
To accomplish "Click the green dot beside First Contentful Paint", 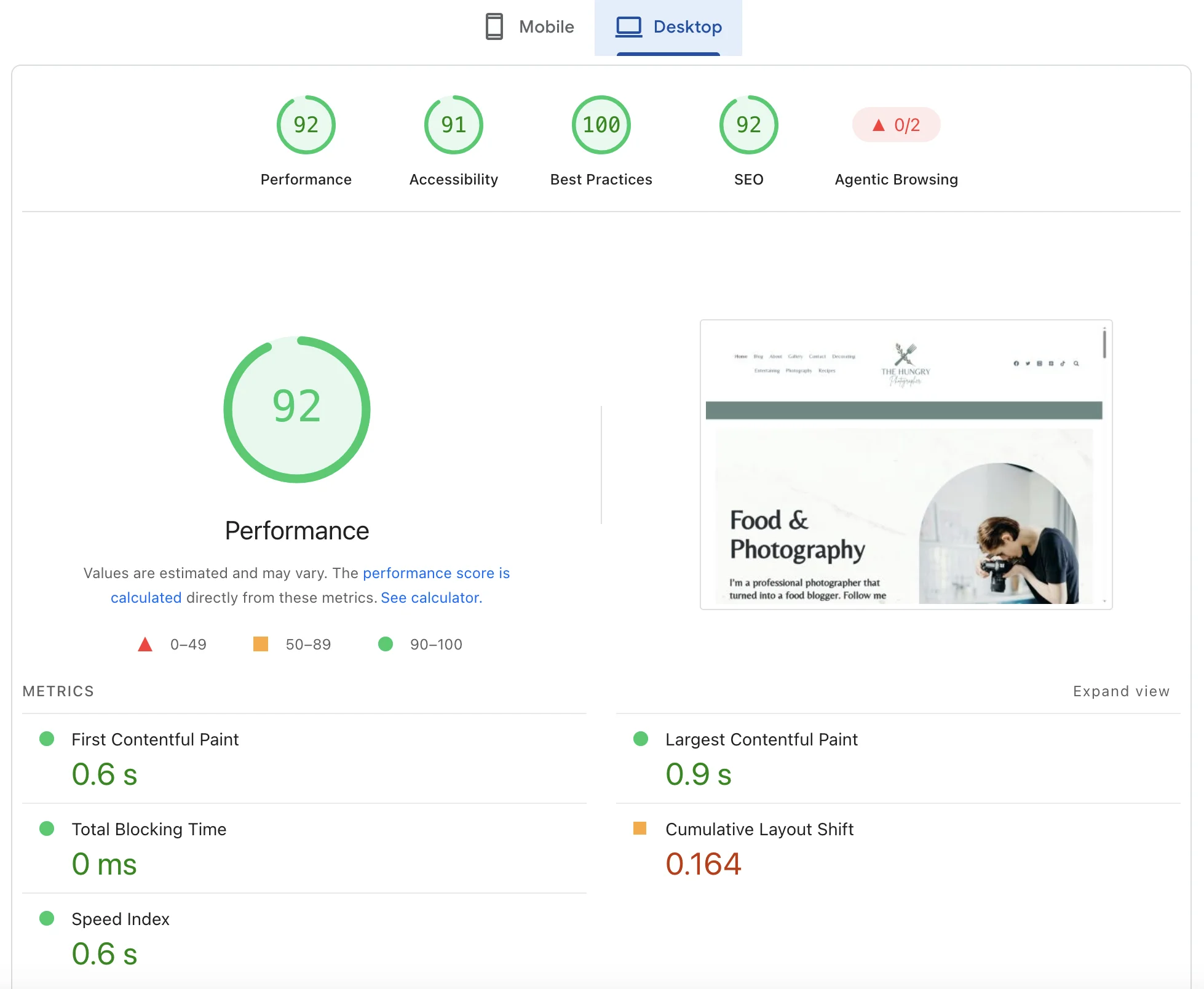I will (47, 739).
